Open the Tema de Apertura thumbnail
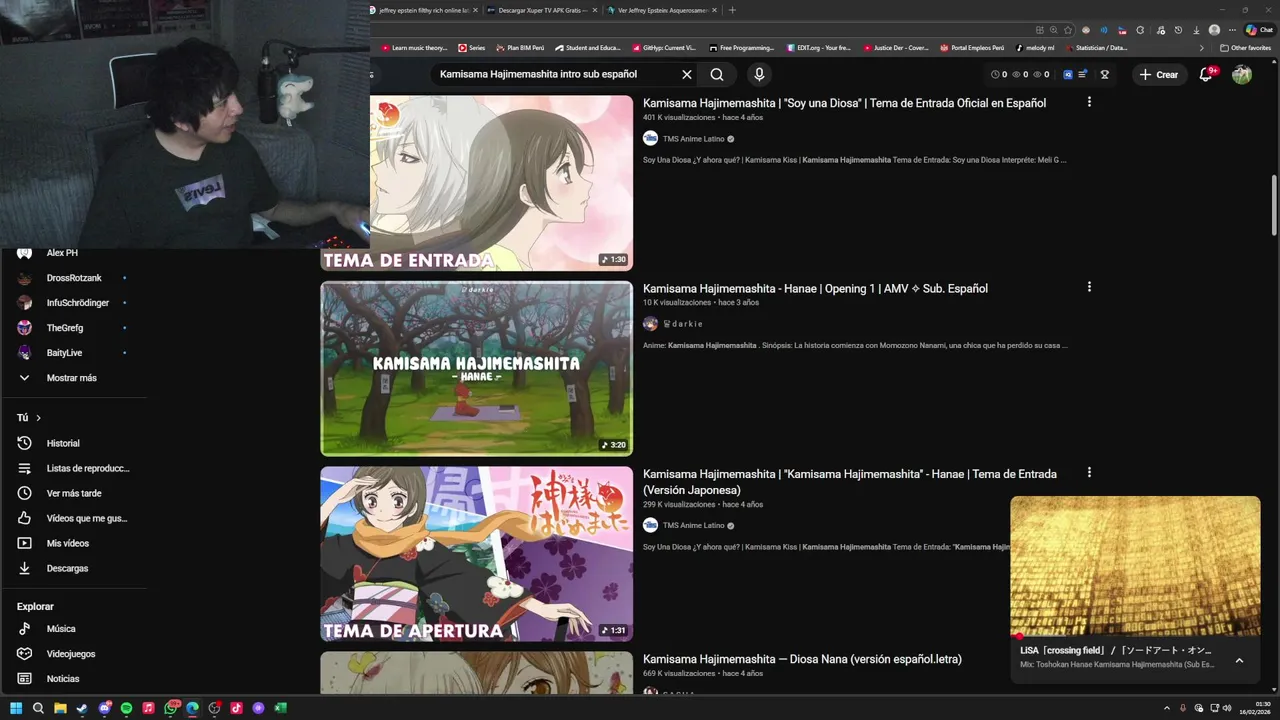The width and height of the screenshot is (1280, 720). (476, 554)
